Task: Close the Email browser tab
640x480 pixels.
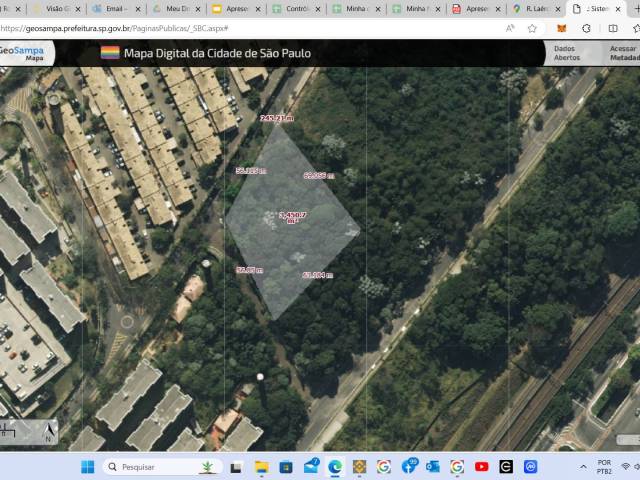Action: 138,9
